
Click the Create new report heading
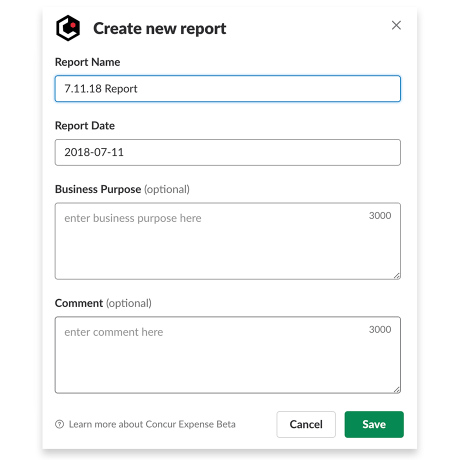pos(160,29)
